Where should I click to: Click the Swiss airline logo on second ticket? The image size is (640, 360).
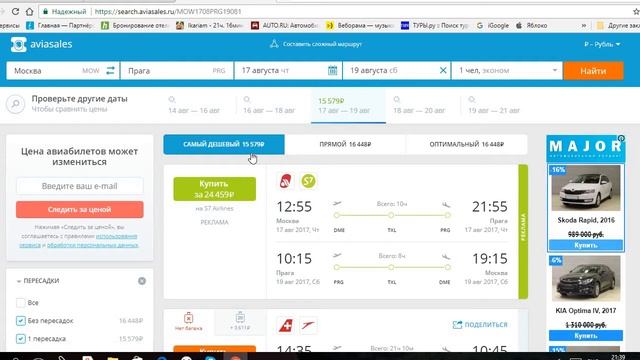(x=286, y=325)
